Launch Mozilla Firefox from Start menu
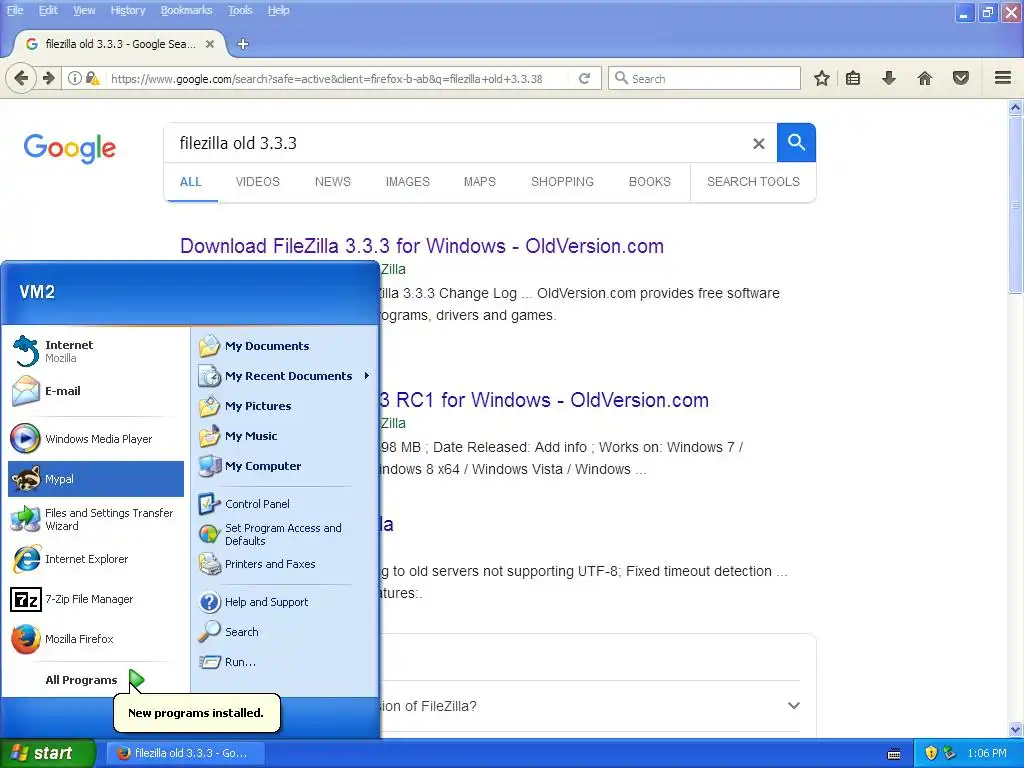The height and width of the screenshot is (768, 1024). 96,639
